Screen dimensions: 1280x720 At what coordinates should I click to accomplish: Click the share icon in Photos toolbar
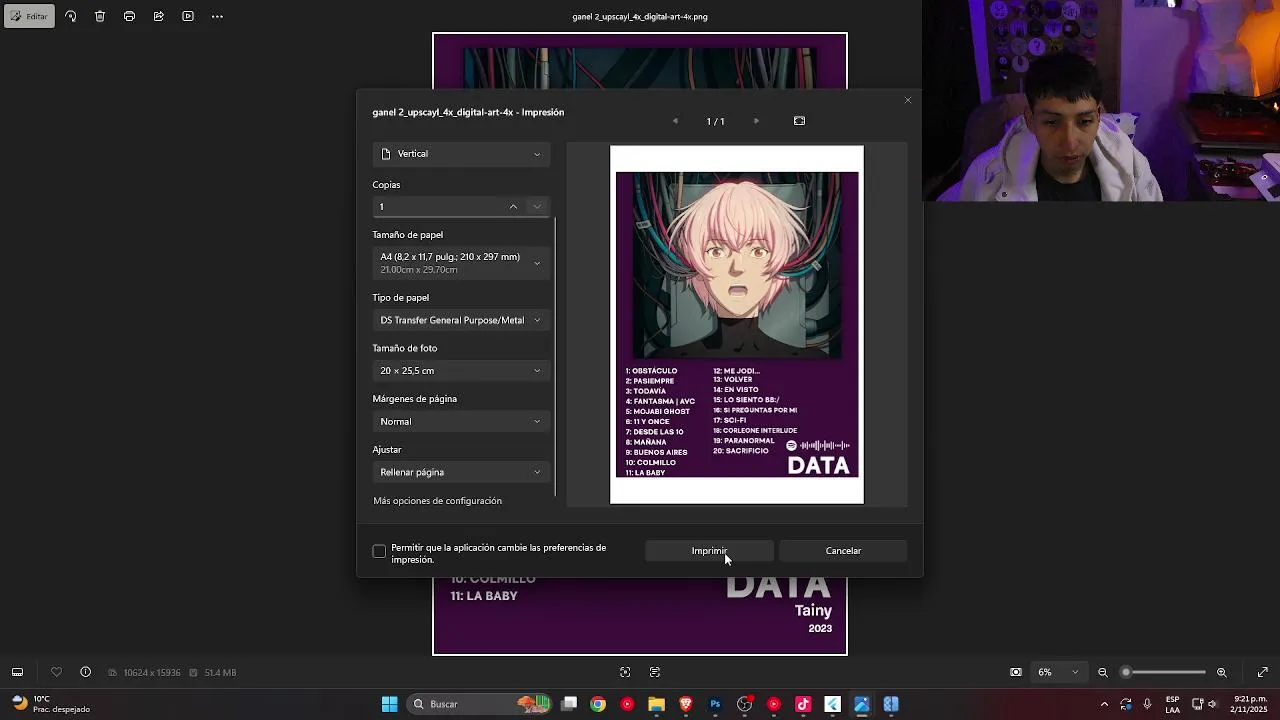pos(158,16)
